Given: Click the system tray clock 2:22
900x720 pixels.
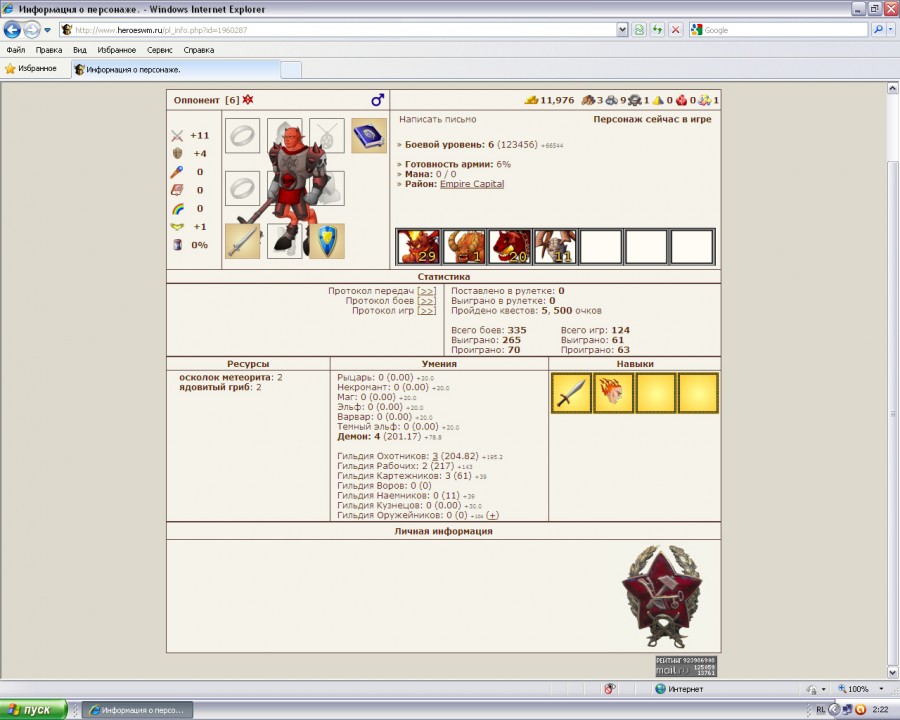Looking at the screenshot, I should click(x=880, y=710).
